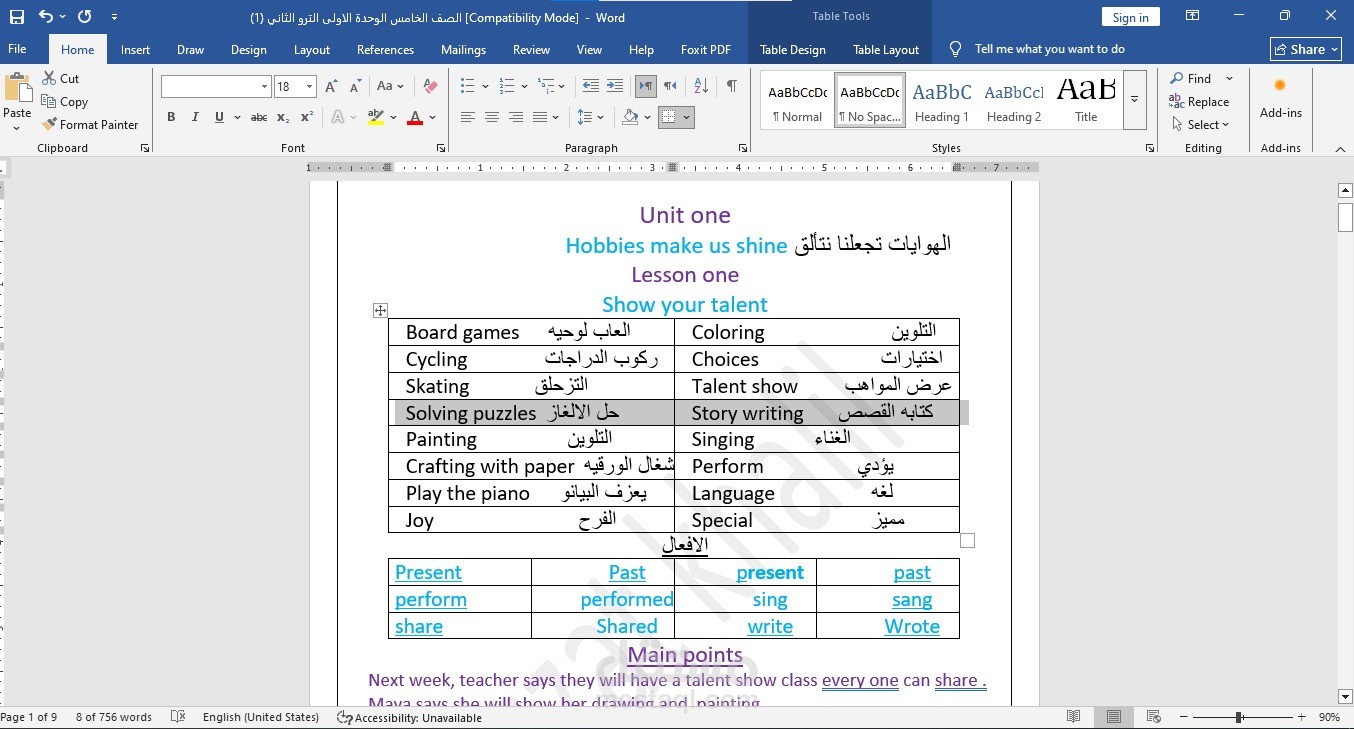Redo the last action
1354x729 pixels.
(x=84, y=16)
